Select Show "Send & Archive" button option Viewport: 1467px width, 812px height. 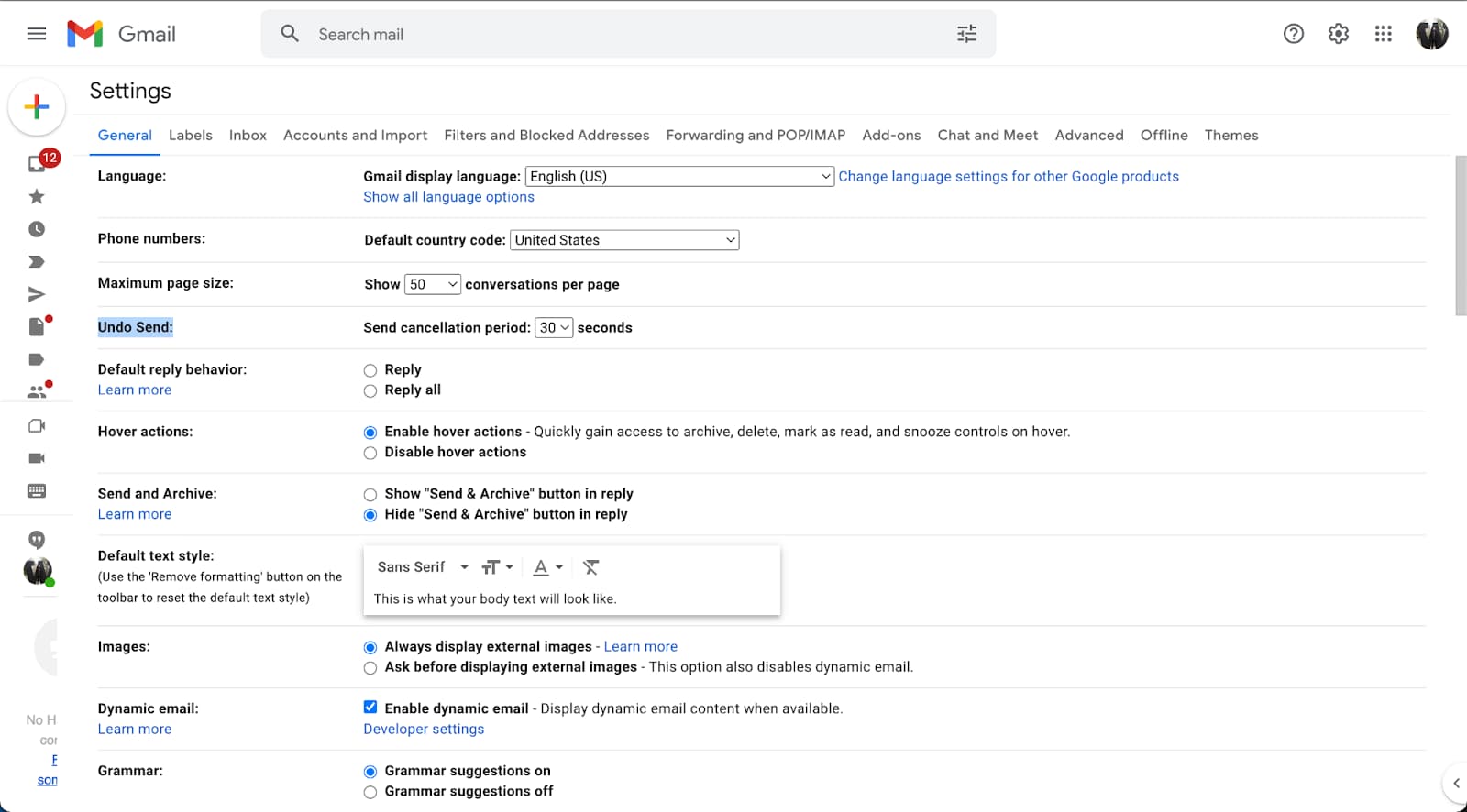(x=370, y=495)
